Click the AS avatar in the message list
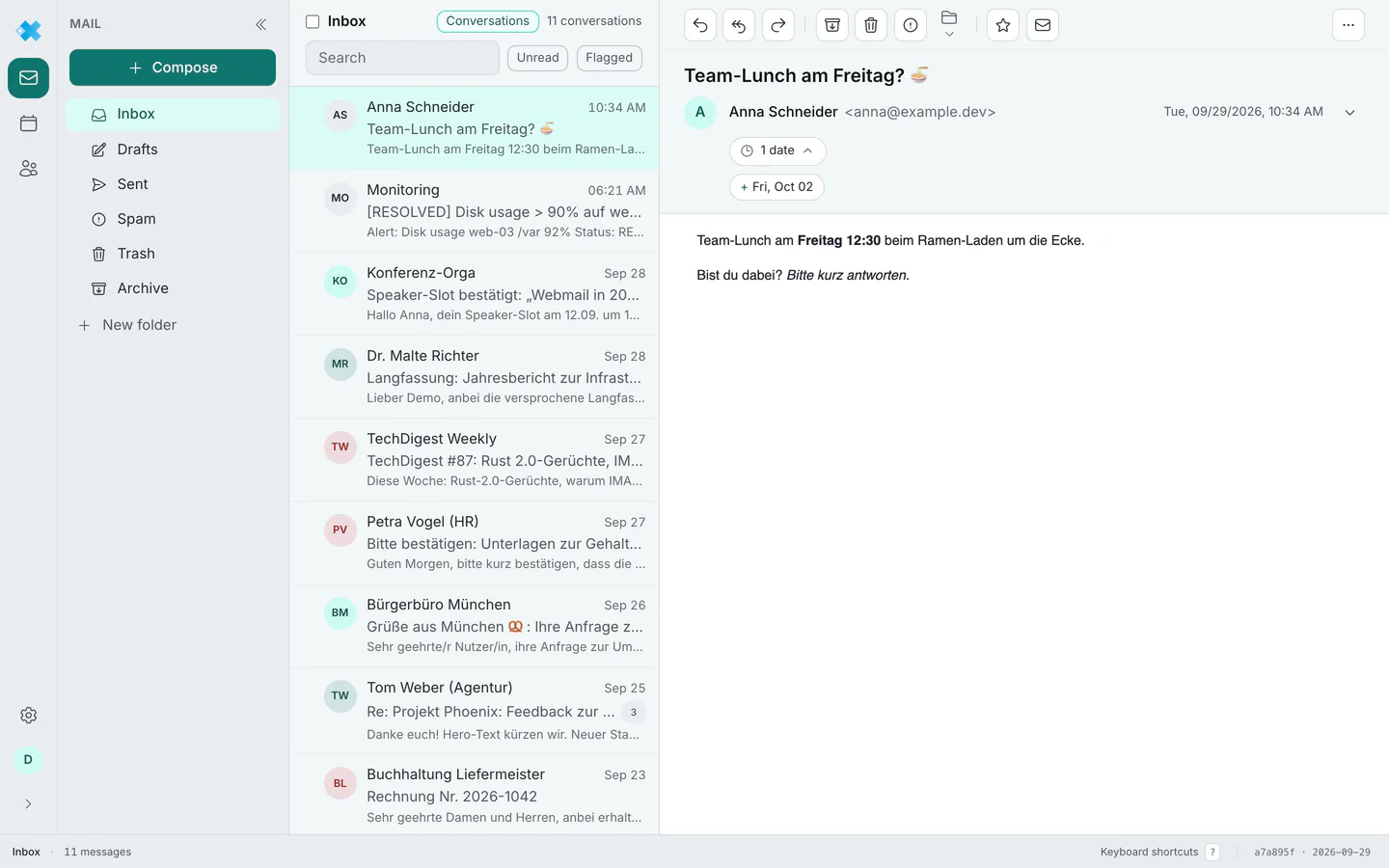 point(340,115)
